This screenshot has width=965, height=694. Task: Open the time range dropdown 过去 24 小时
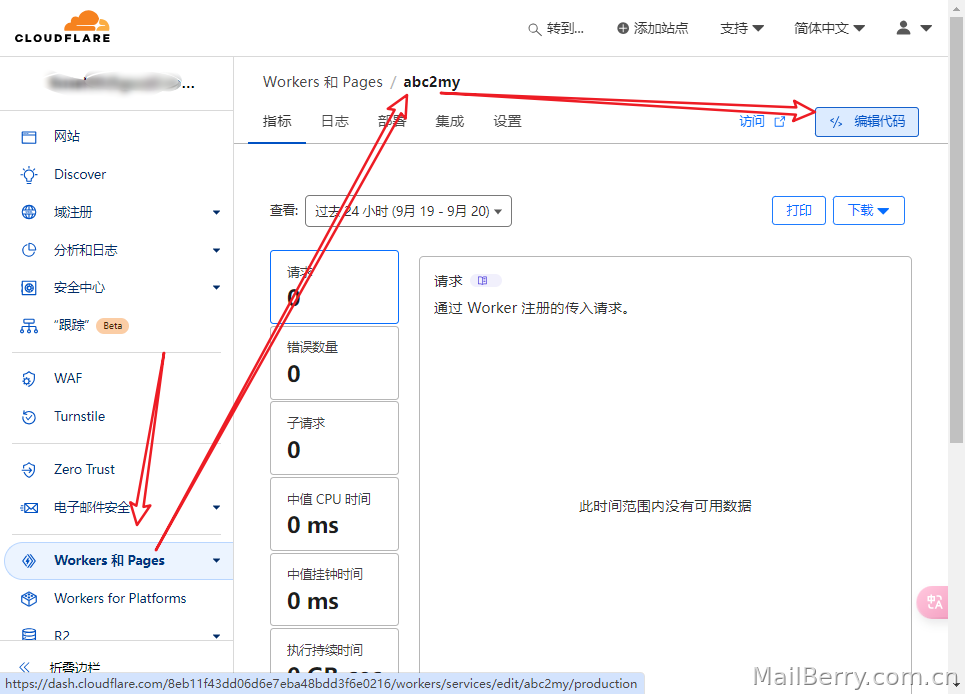(x=408, y=211)
